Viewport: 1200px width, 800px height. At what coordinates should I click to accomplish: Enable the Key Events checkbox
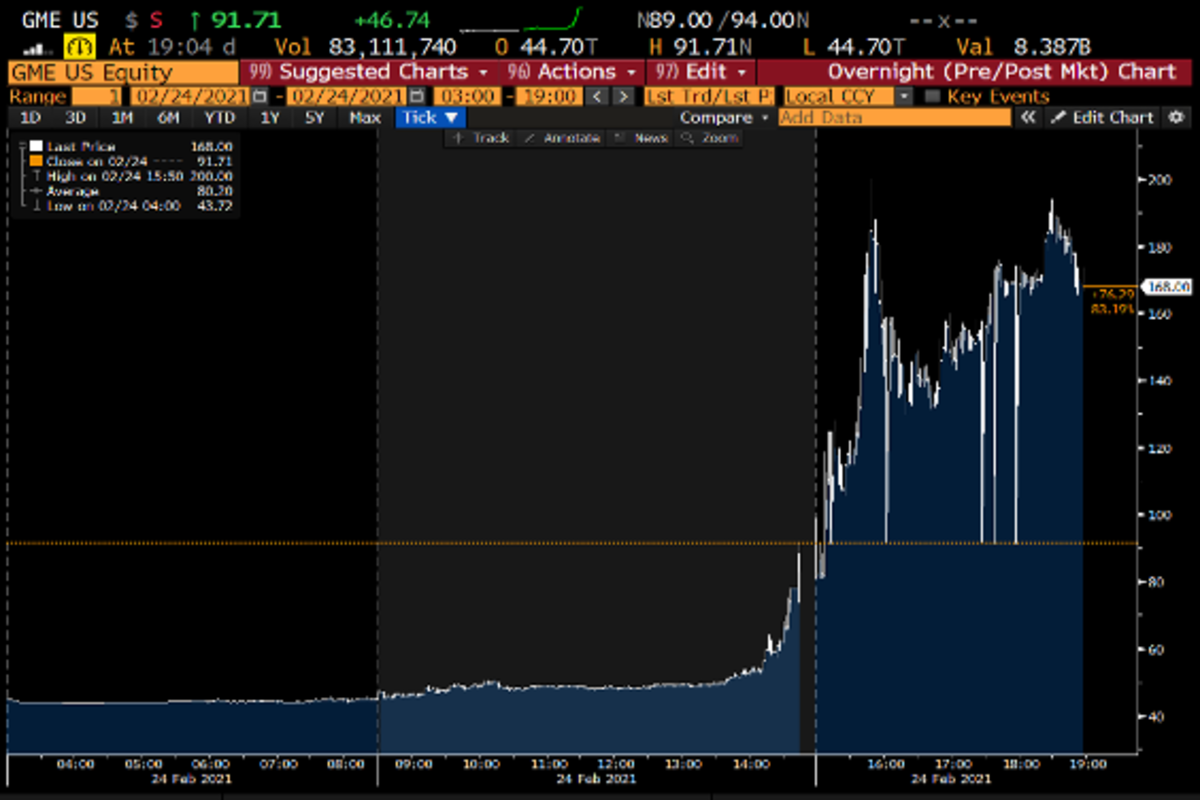click(x=932, y=97)
